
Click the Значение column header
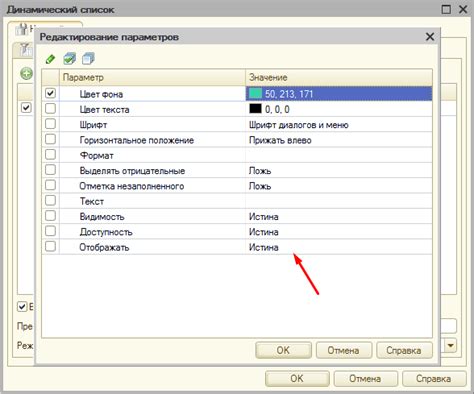[x=339, y=78]
